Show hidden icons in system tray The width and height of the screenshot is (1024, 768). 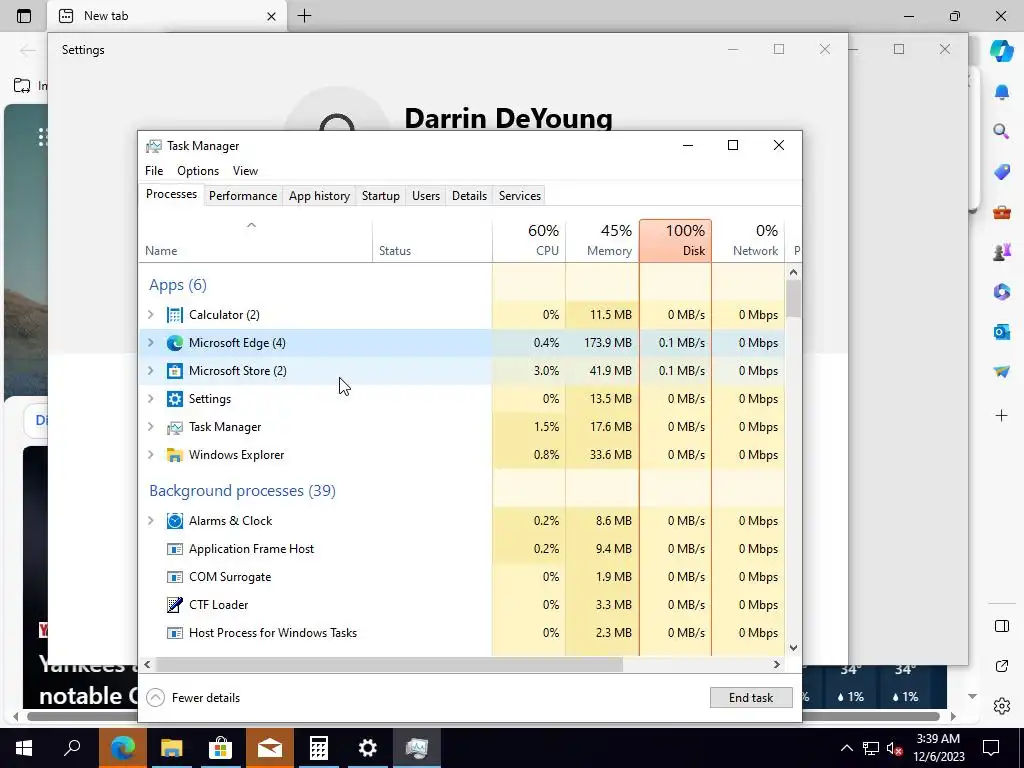846,748
